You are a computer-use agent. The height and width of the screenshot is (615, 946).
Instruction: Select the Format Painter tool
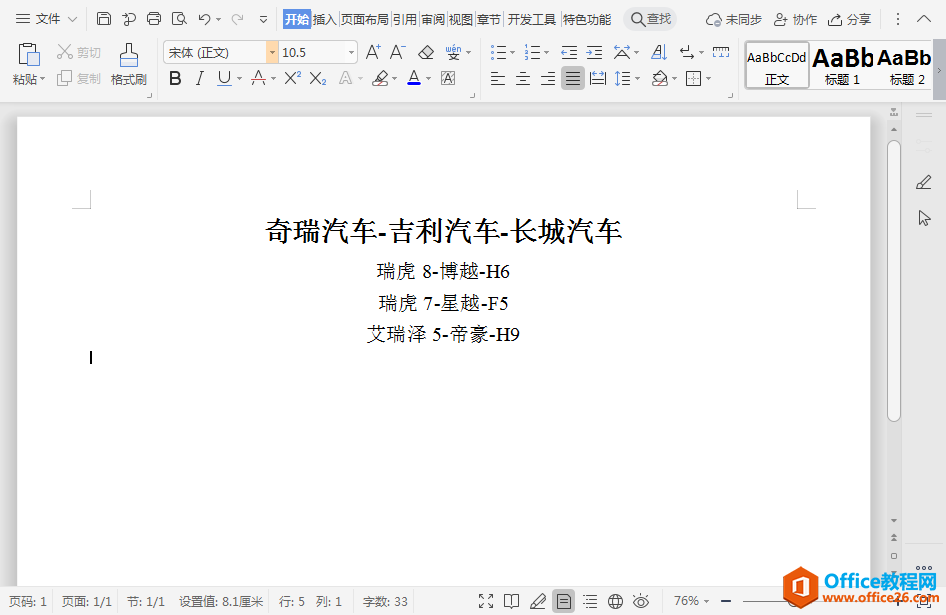coord(129,63)
